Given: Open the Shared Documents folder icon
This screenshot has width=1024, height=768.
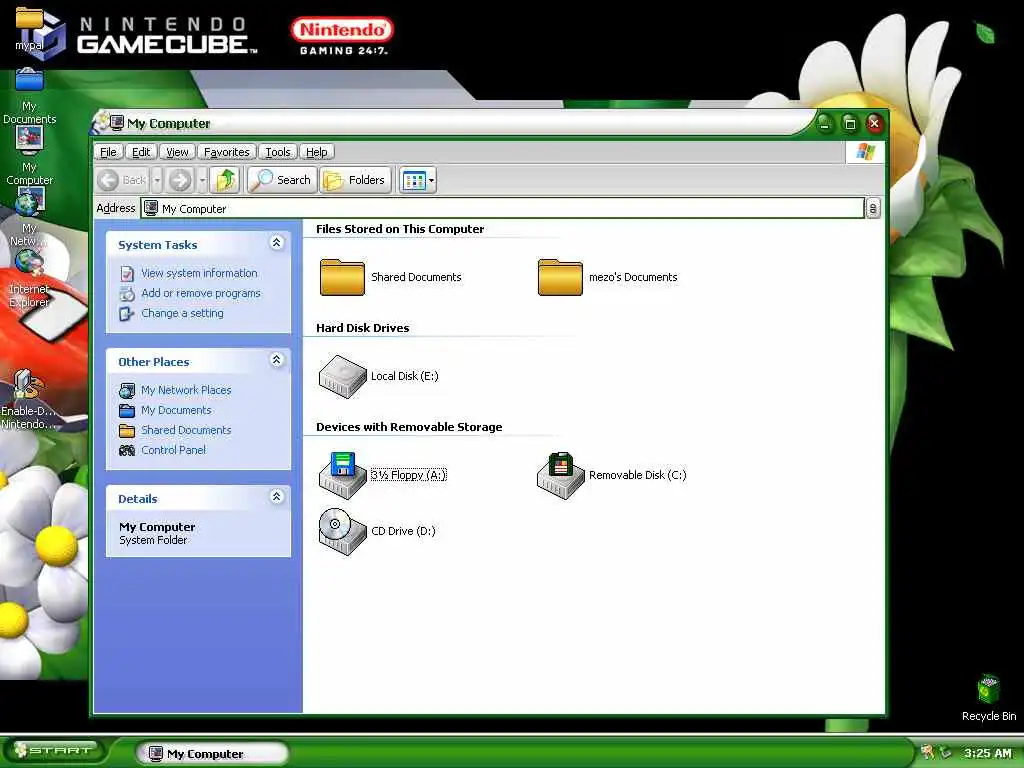Looking at the screenshot, I should coord(342,277).
